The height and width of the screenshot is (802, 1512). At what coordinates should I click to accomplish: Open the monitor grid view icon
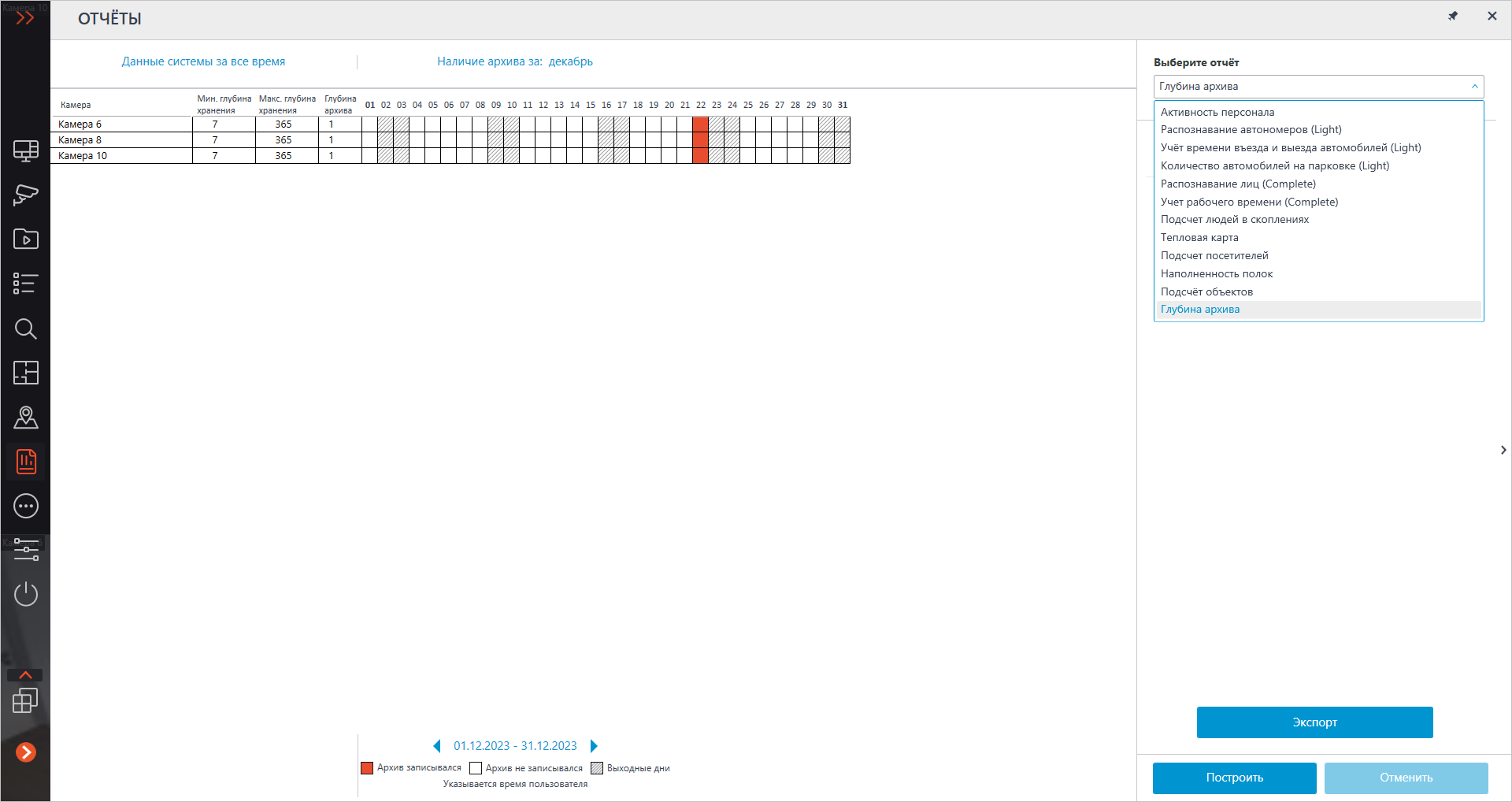(26, 150)
